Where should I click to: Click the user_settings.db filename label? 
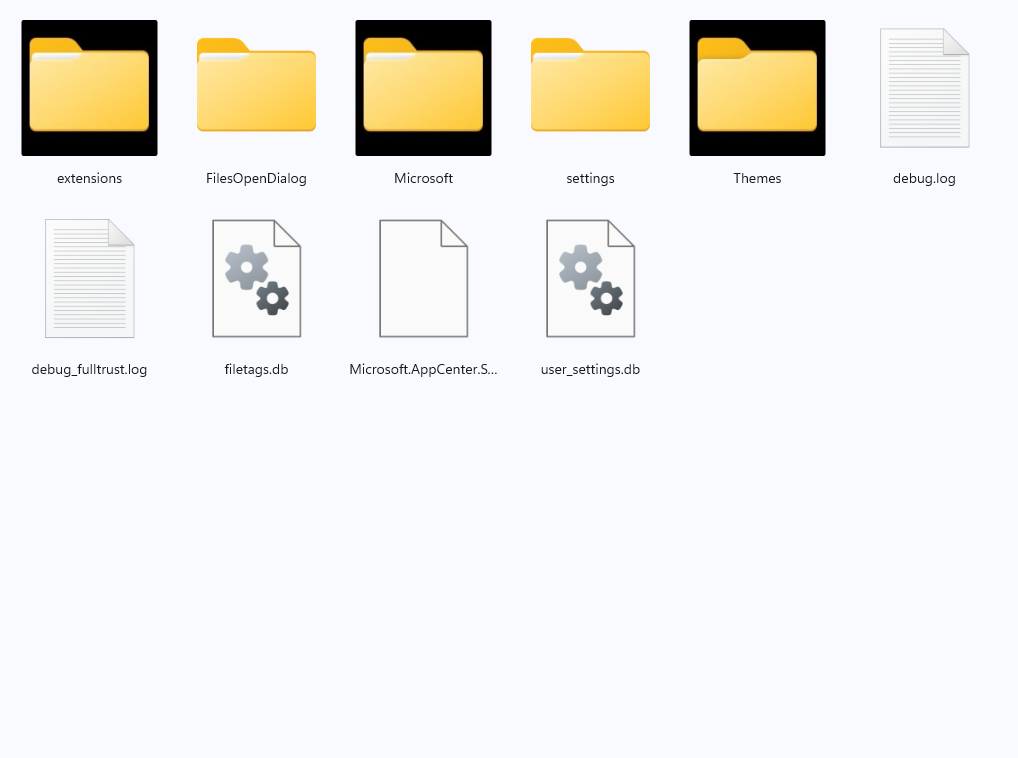590,369
